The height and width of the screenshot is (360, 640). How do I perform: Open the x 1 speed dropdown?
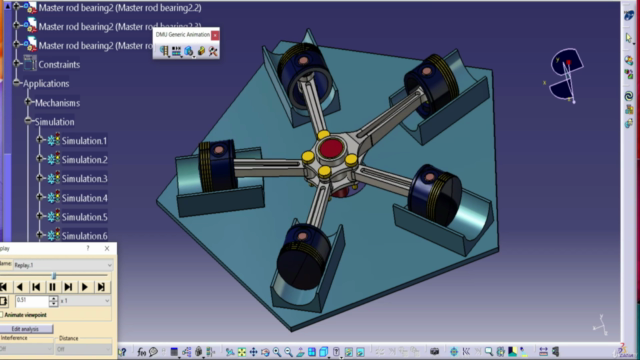click(85, 301)
